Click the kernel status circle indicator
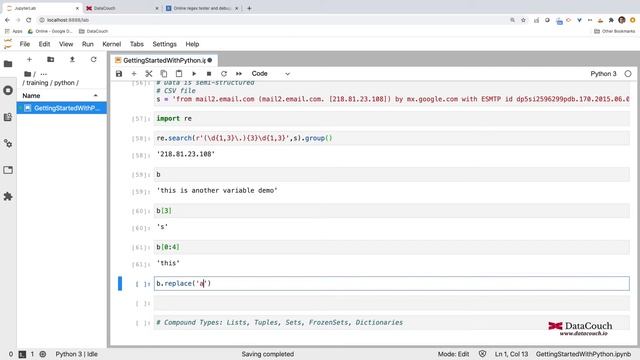 pos(628,74)
